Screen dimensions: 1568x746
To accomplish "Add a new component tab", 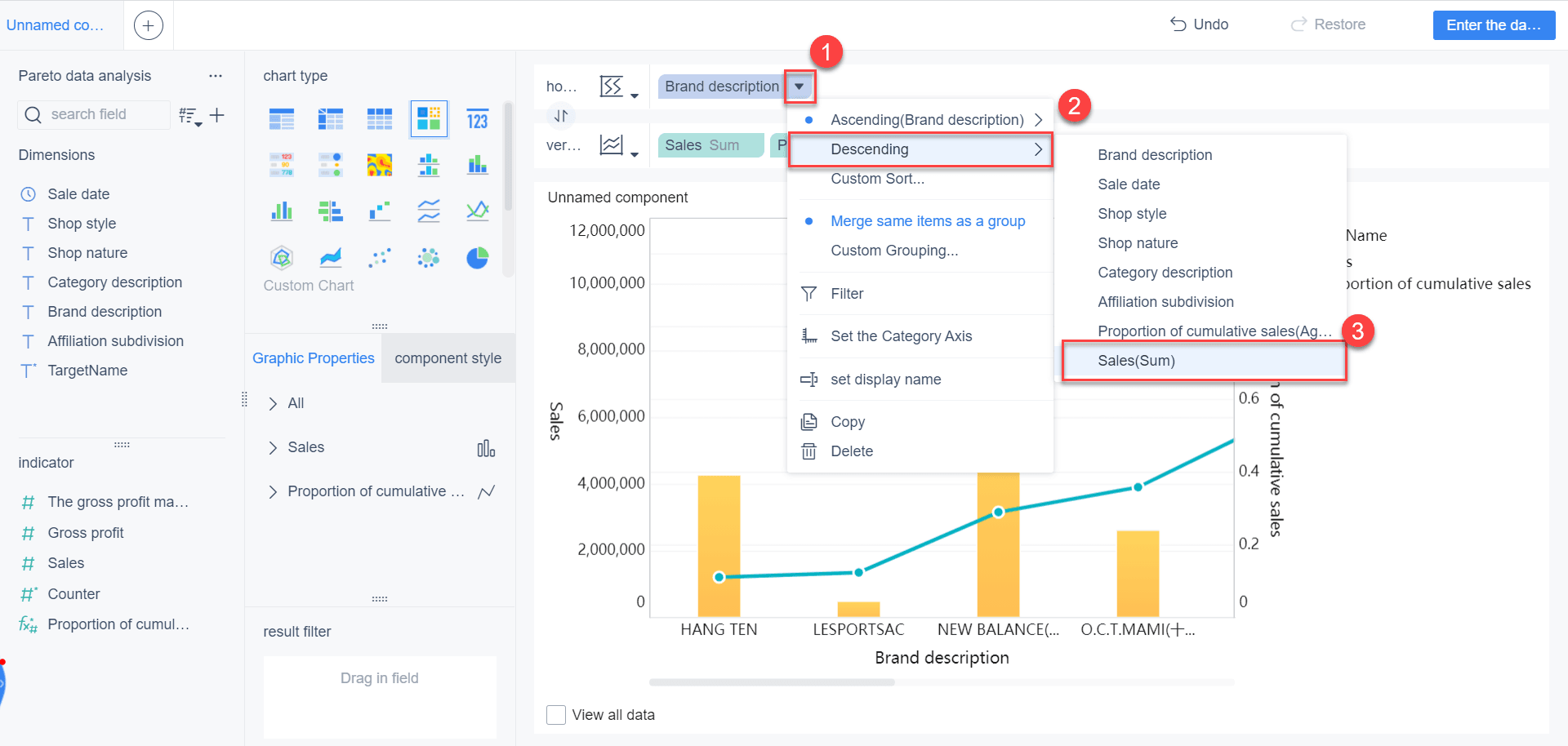I will [148, 25].
